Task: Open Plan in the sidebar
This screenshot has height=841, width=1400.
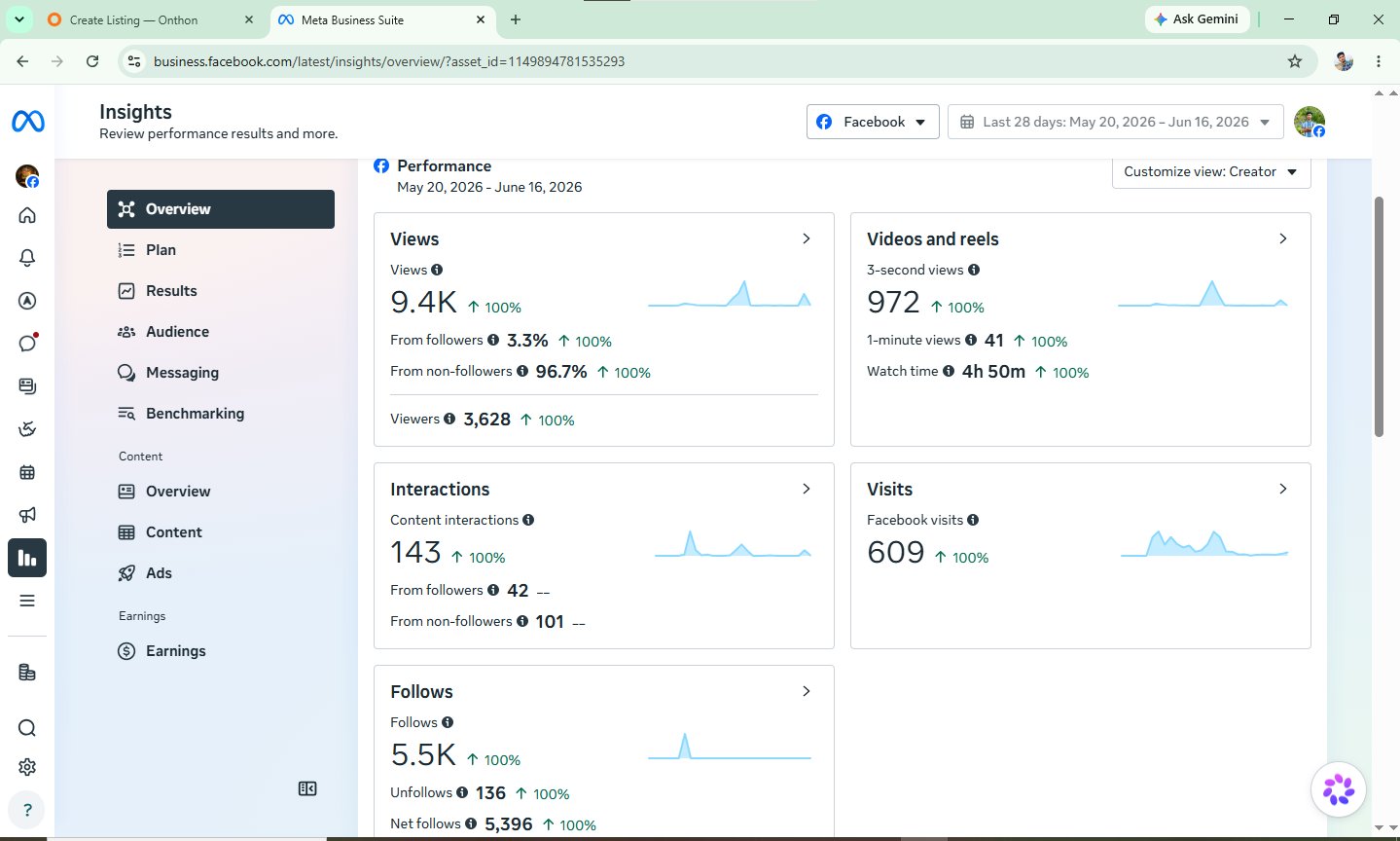Action: (x=221, y=250)
